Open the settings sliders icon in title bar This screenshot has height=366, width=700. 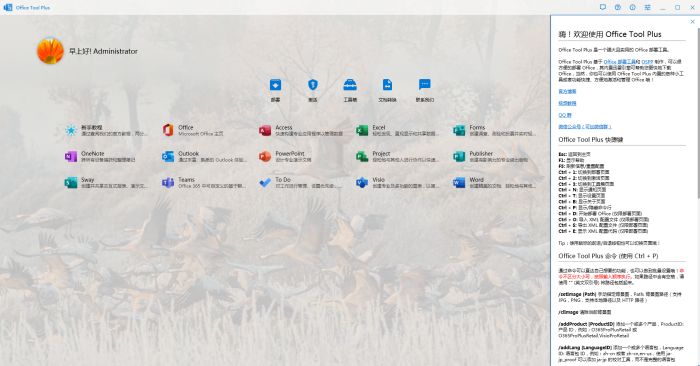pyautogui.click(x=647, y=7)
